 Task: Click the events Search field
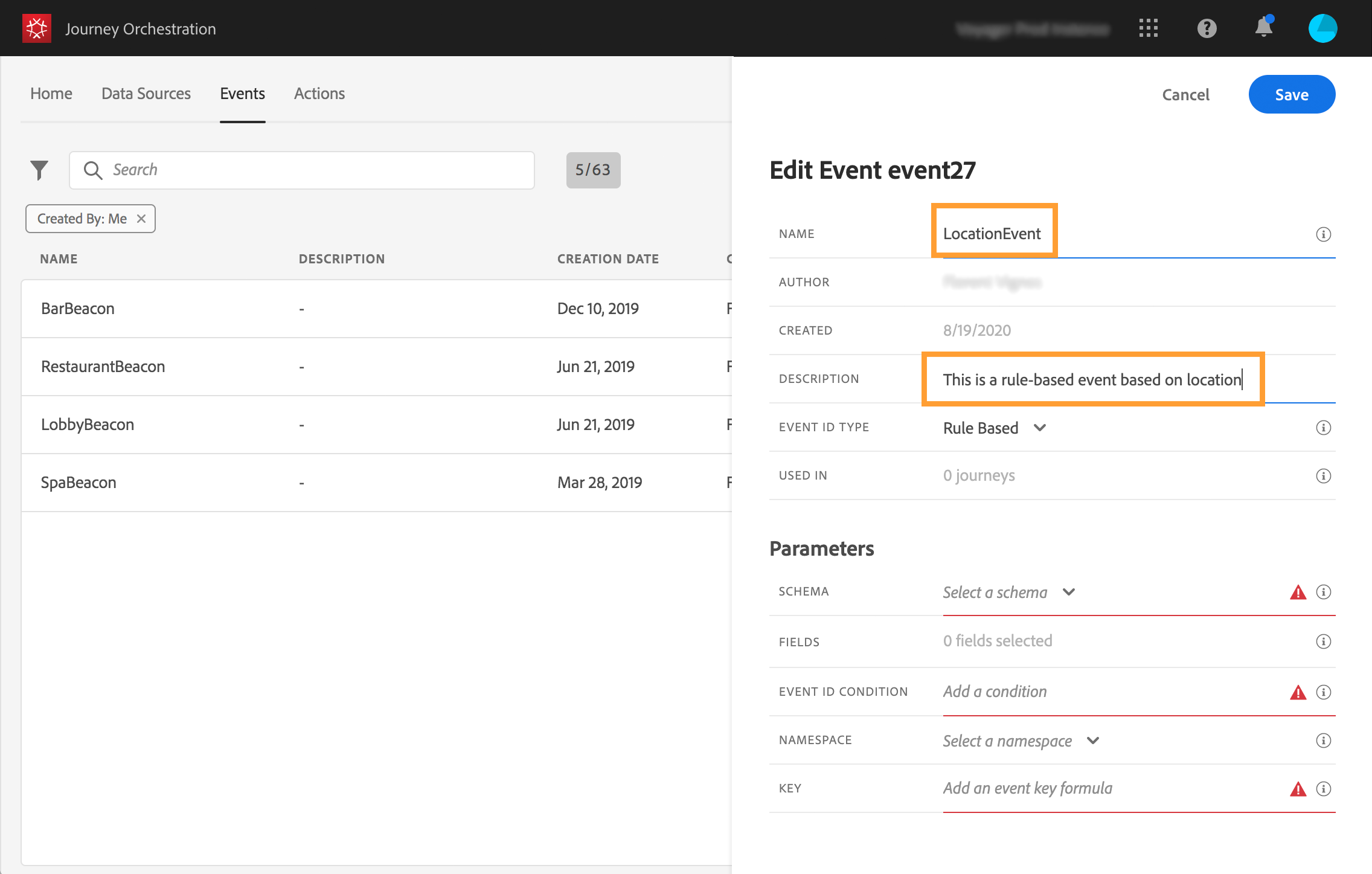point(302,170)
